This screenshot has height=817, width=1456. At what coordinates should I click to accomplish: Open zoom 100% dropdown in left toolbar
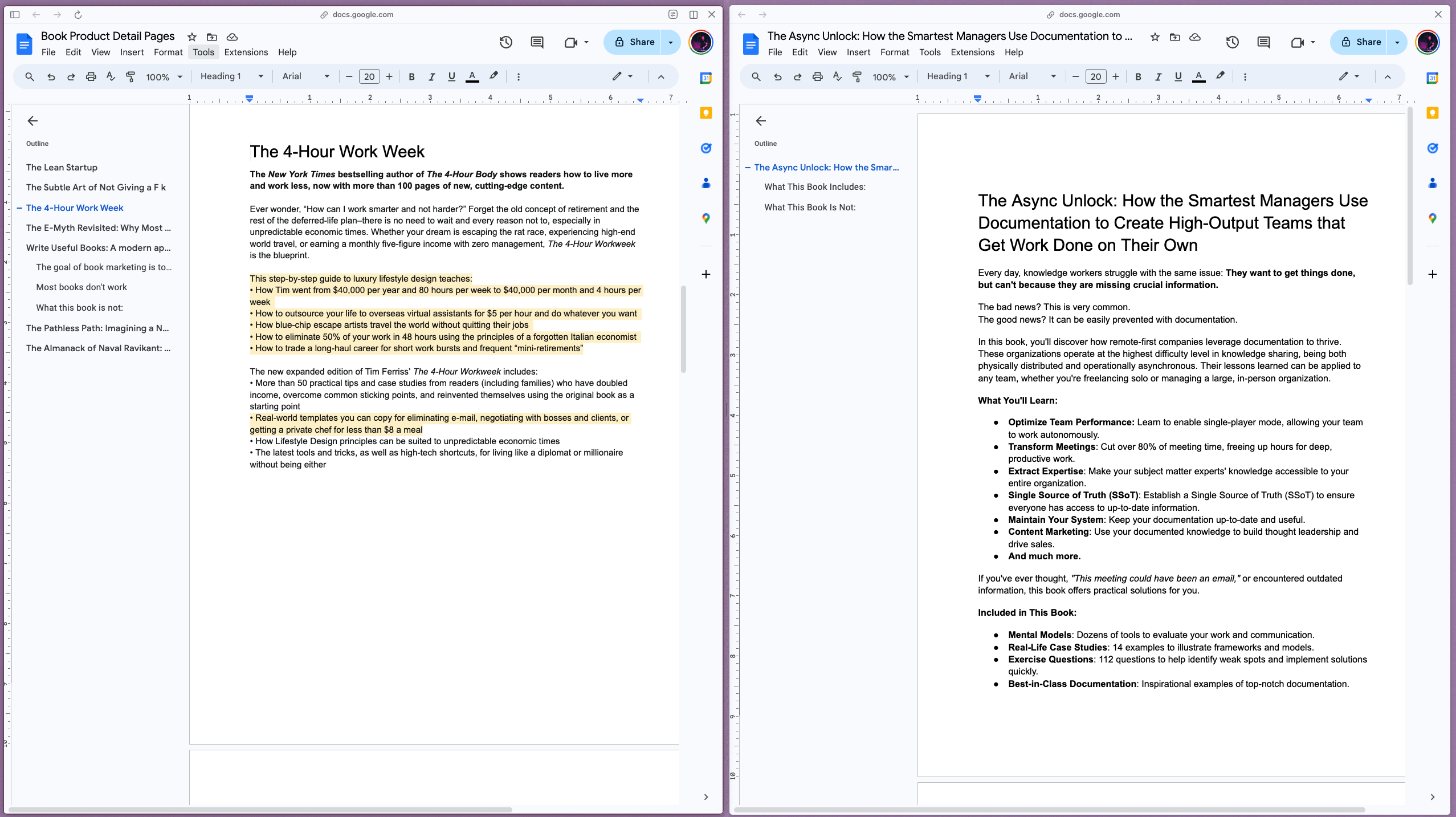[x=164, y=77]
